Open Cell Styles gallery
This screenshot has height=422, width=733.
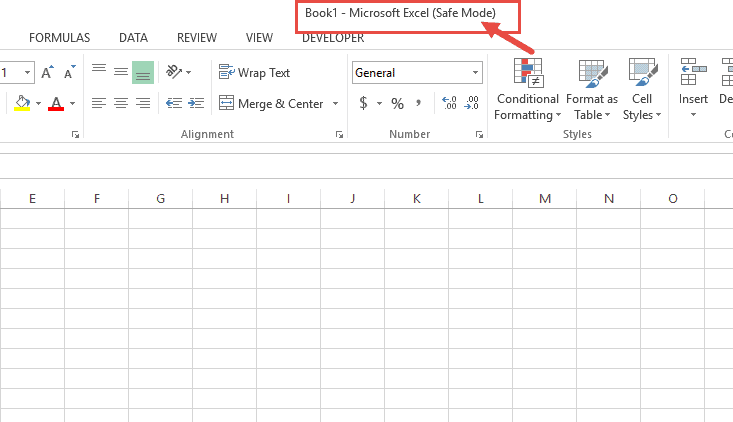coord(642,89)
